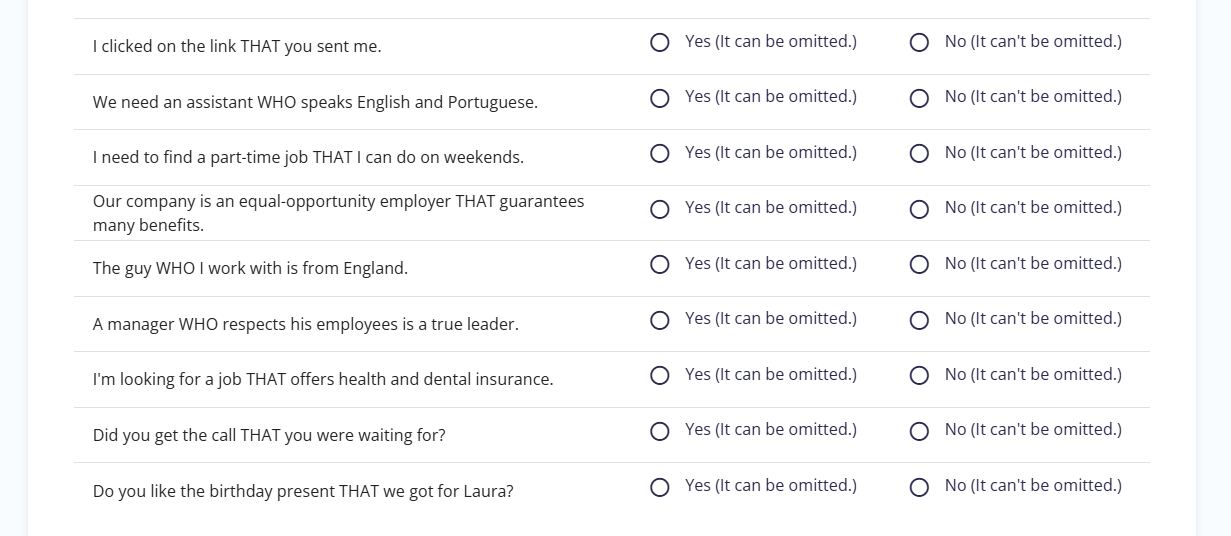Choose No for assistant WHO speaks English
This screenshot has height=536, width=1231.
tap(920, 99)
